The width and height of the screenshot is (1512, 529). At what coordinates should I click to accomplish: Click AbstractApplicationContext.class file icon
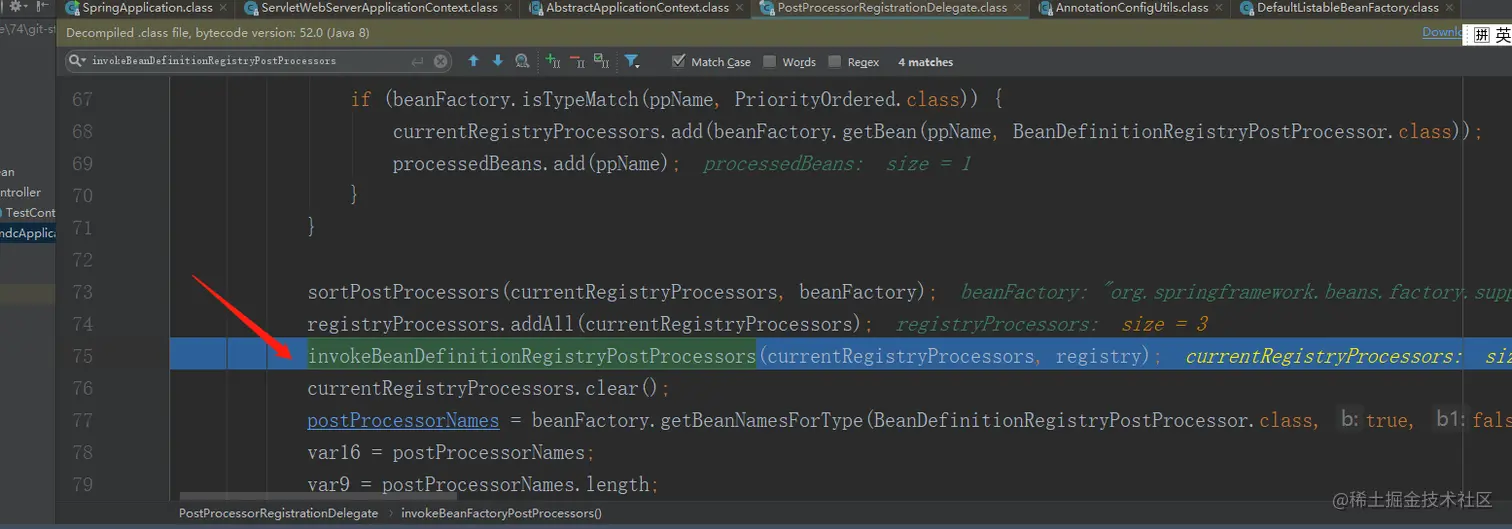pyautogui.click(x=536, y=8)
